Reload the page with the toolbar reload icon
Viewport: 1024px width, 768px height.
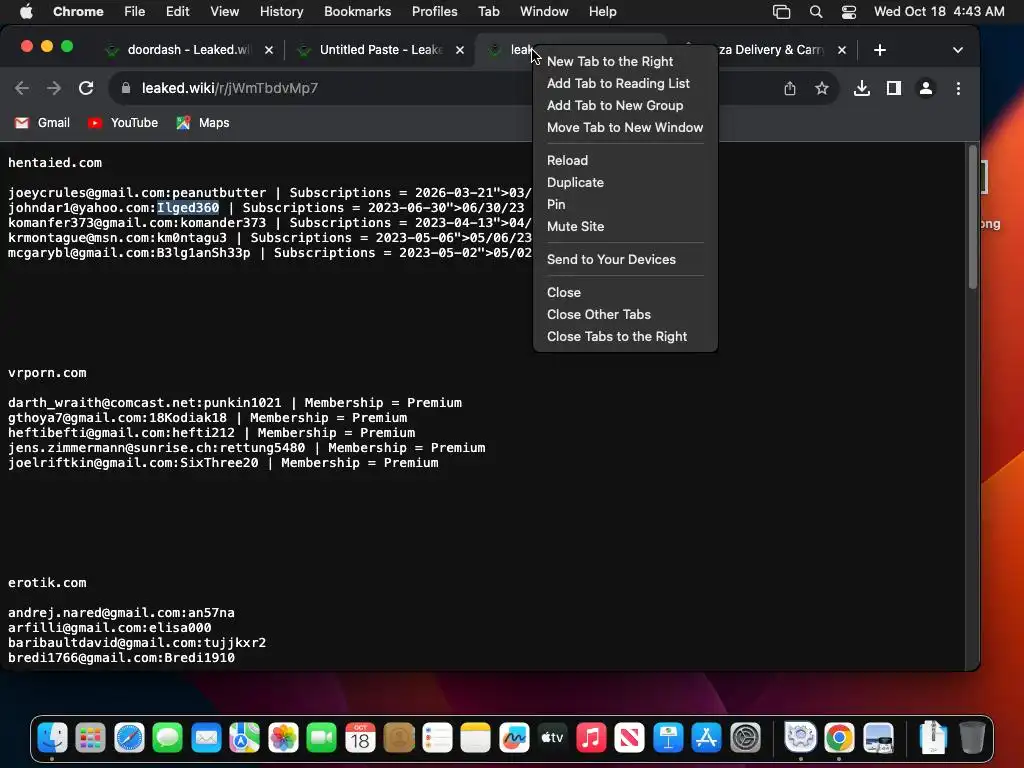(x=86, y=88)
